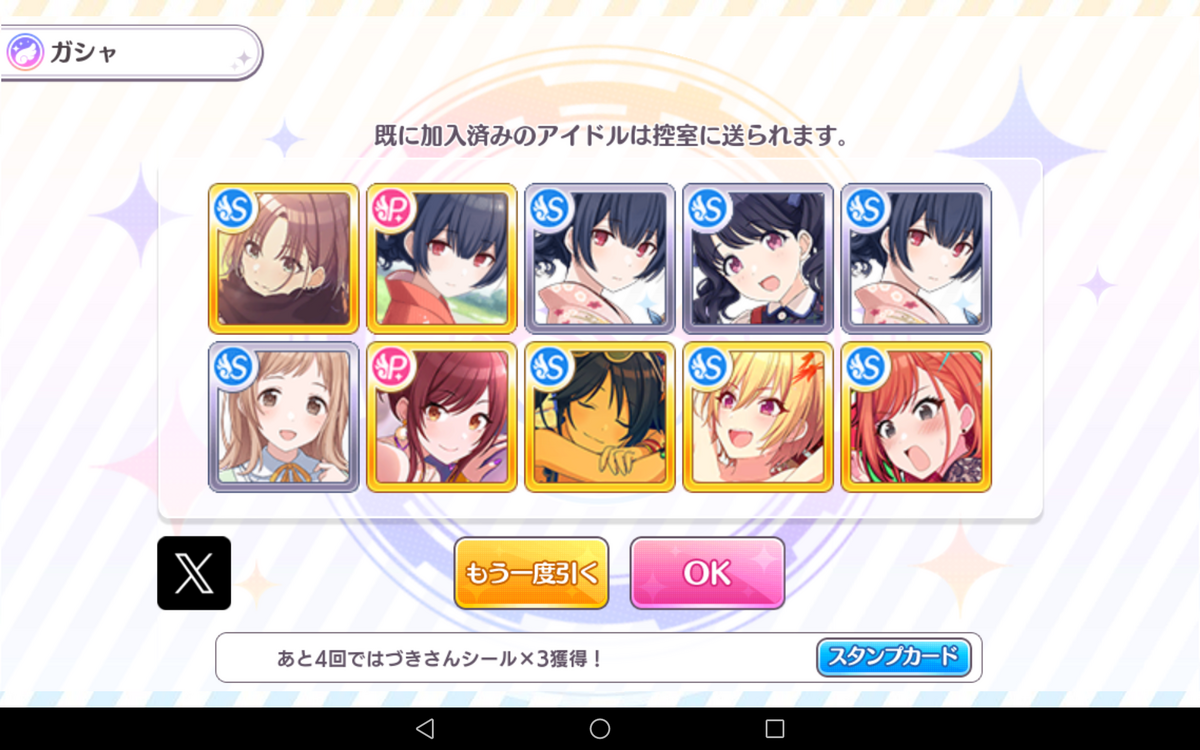Image resolution: width=1200 pixels, height=750 pixels.
Task: Tap the Android recent apps square
Action: 775,728
